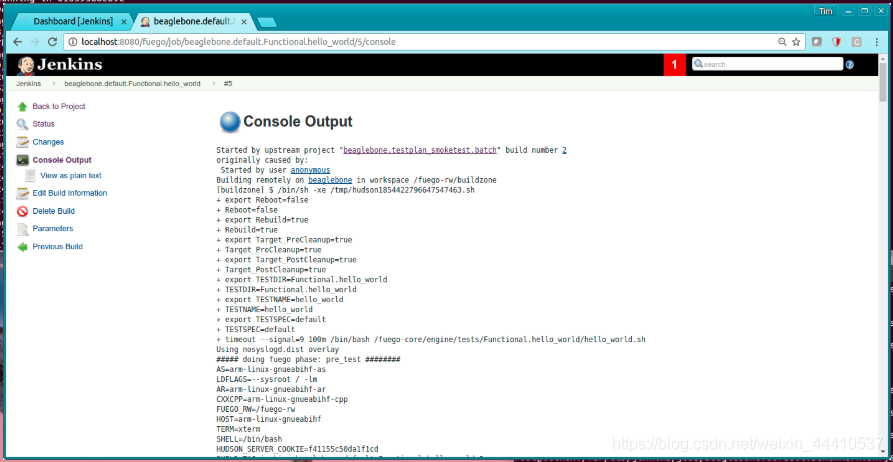Open the Changes link
893x462 pixels.
[48, 142]
